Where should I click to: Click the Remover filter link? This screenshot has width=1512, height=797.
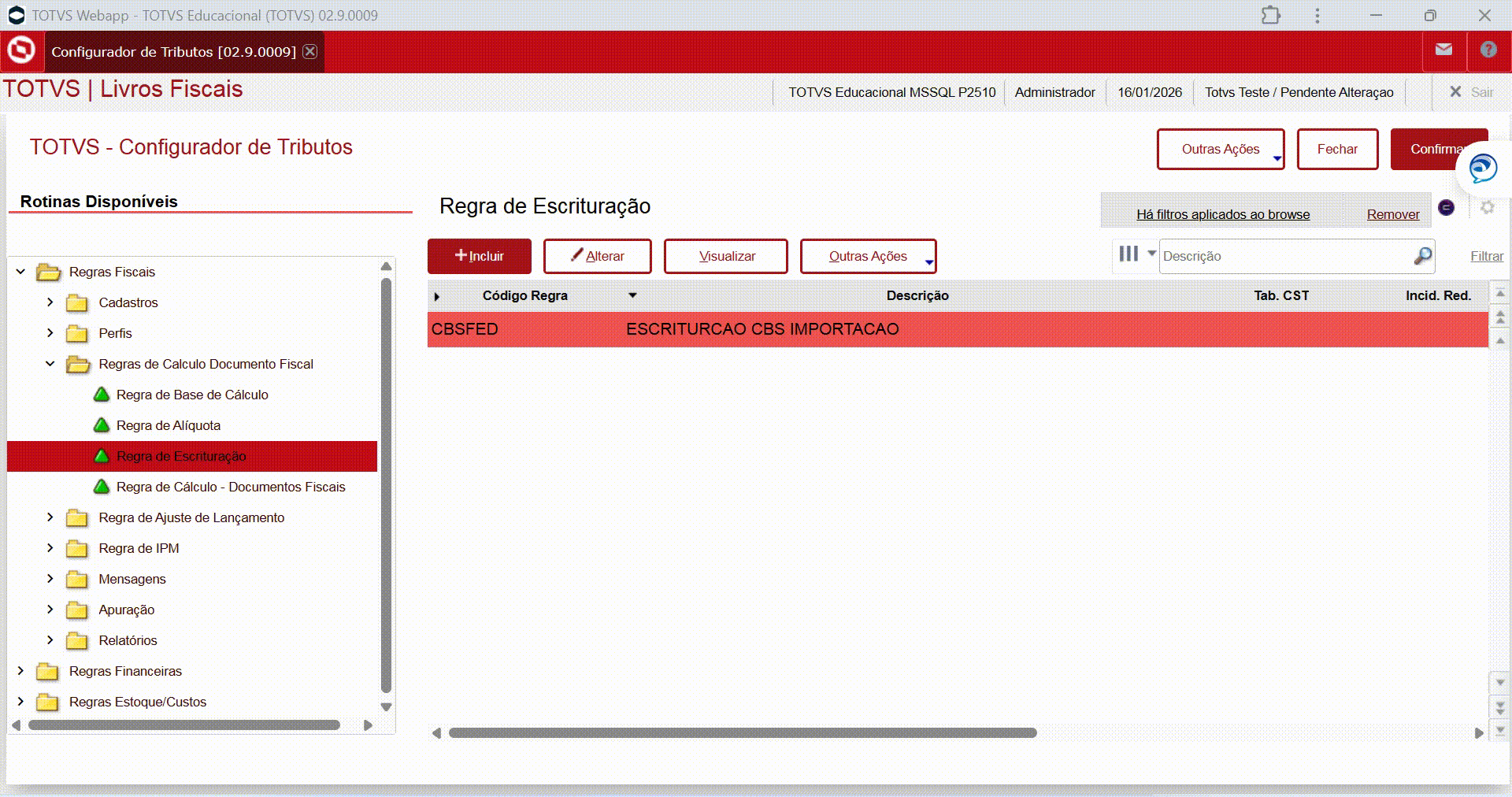click(x=1393, y=214)
